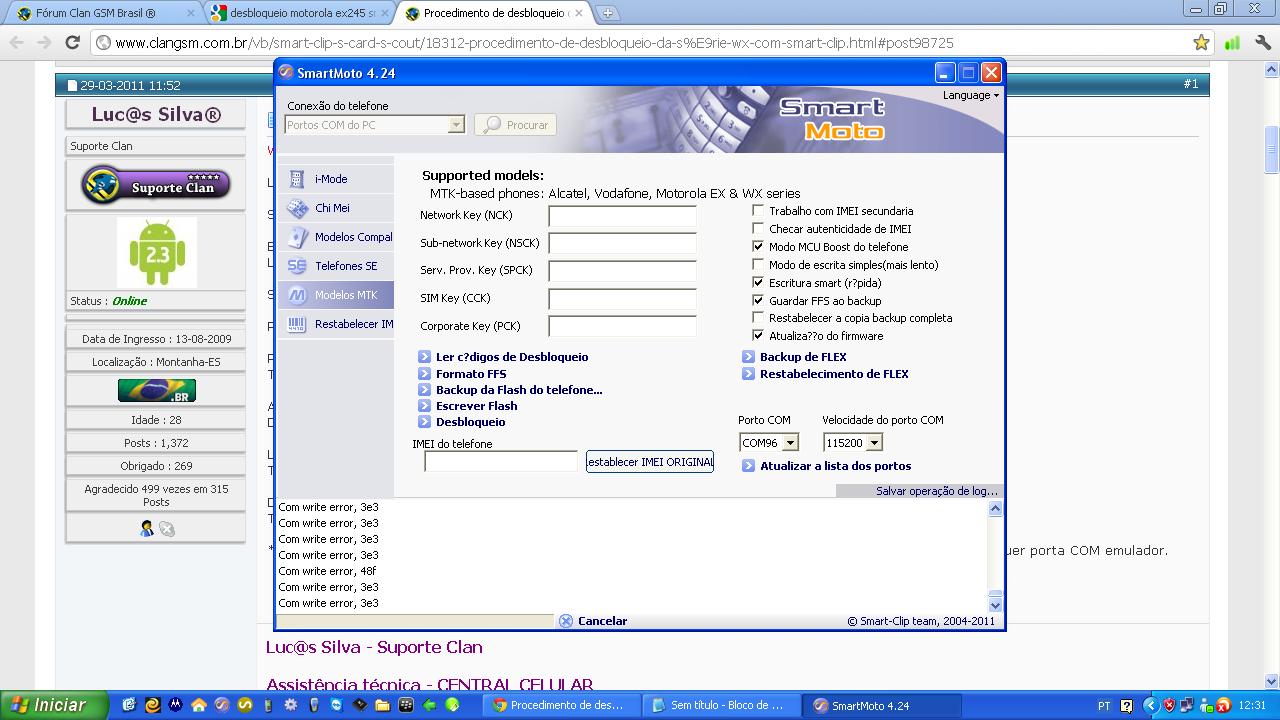1280x720 pixels.
Task: Open Bloco de notas from taskbar
Action: pos(720,705)
